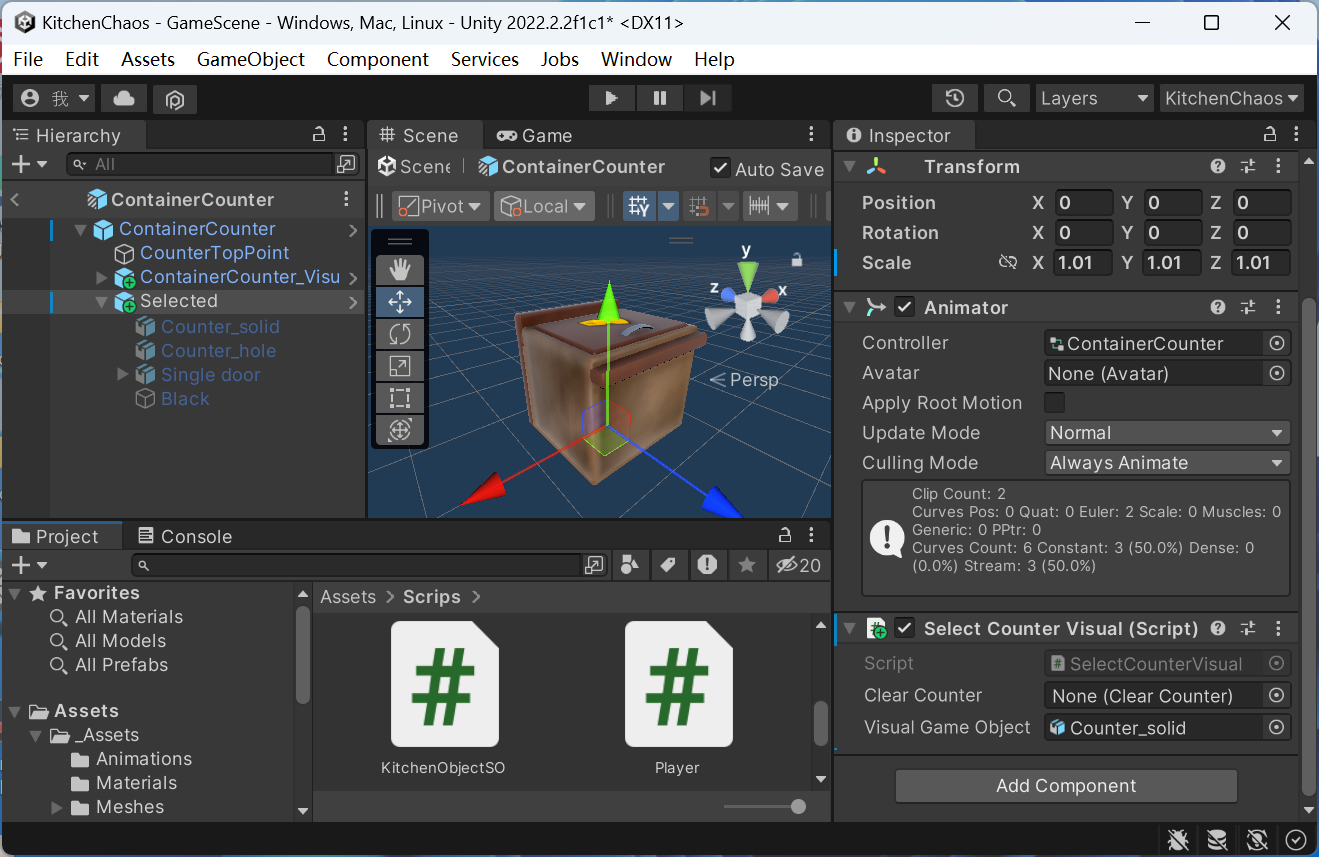Open the Unity Cloud icon
The image size is (1319, 857).
124,98
